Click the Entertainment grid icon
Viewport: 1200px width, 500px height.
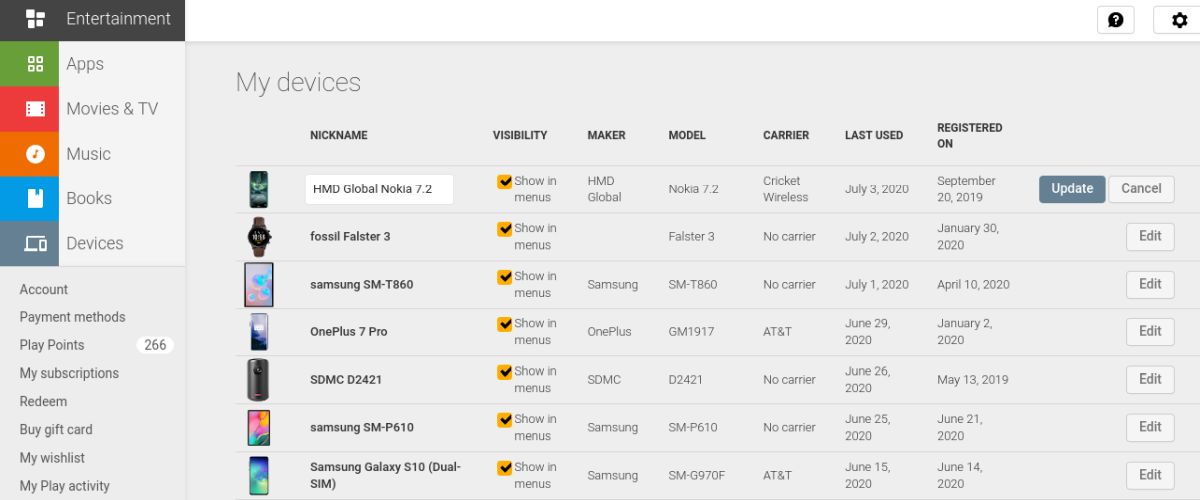pyautogui.click(x=35, y=19)
